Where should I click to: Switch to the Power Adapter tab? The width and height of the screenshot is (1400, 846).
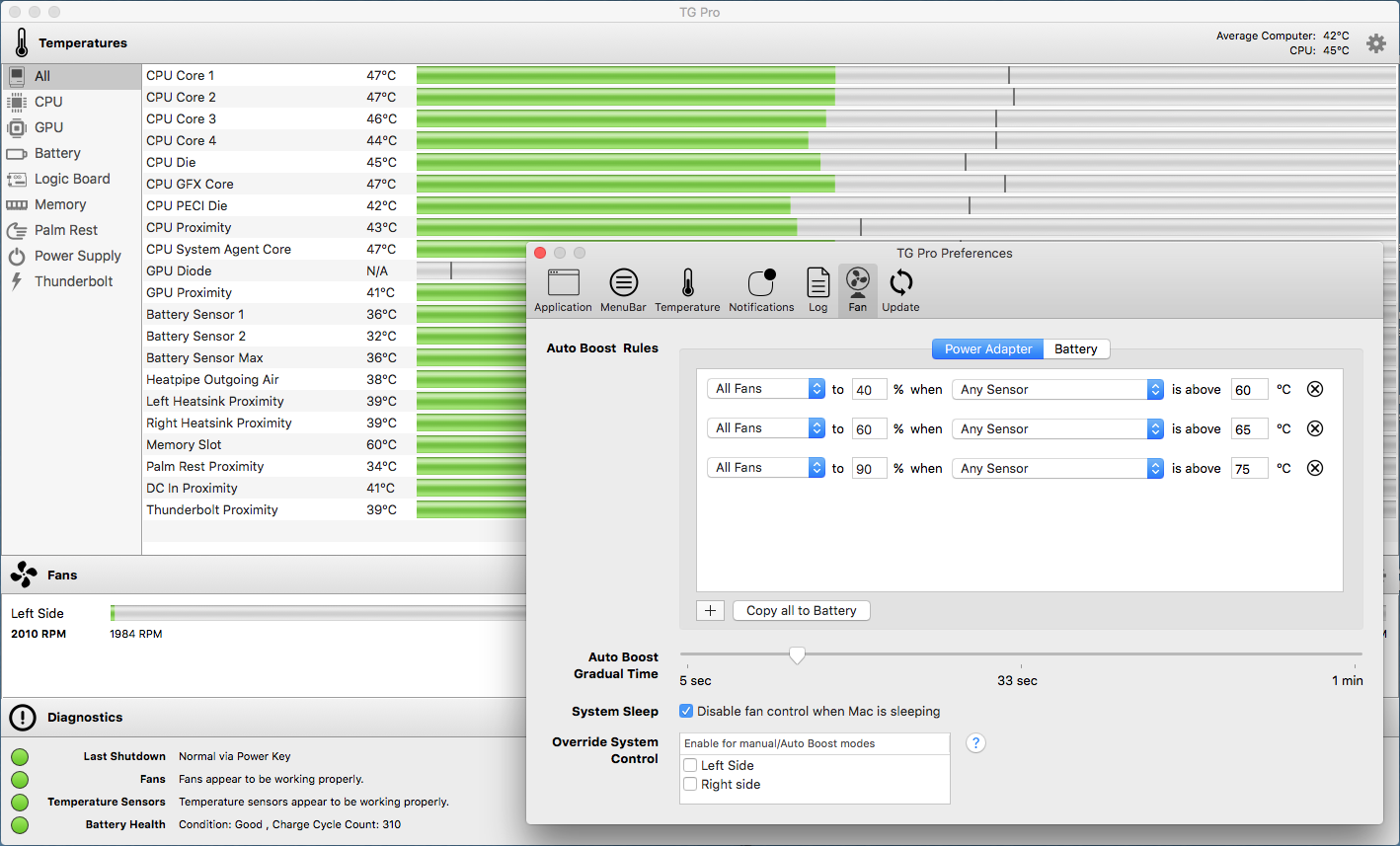(x=987, y=348)
